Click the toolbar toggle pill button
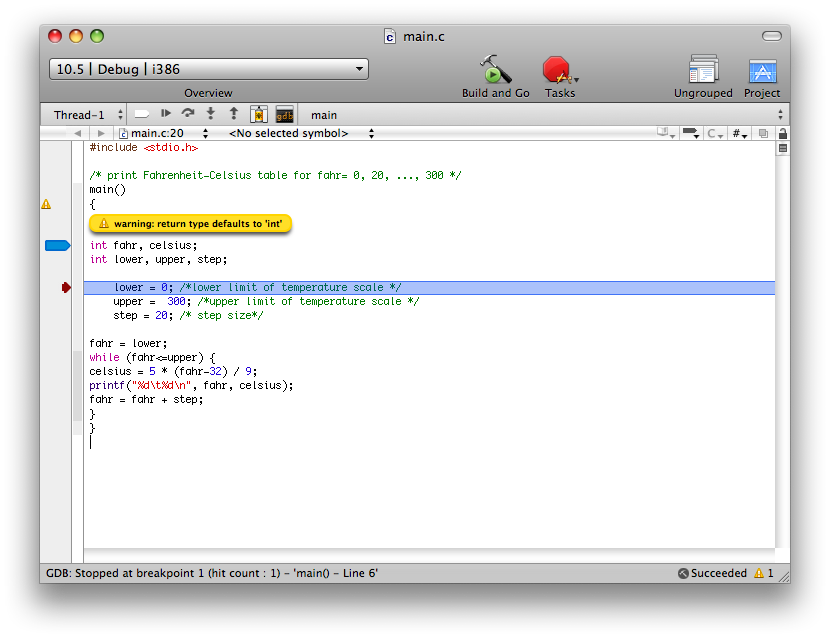The width and height of the screenshot is (830, 638). pyautogui.click(x=772, y=36)
